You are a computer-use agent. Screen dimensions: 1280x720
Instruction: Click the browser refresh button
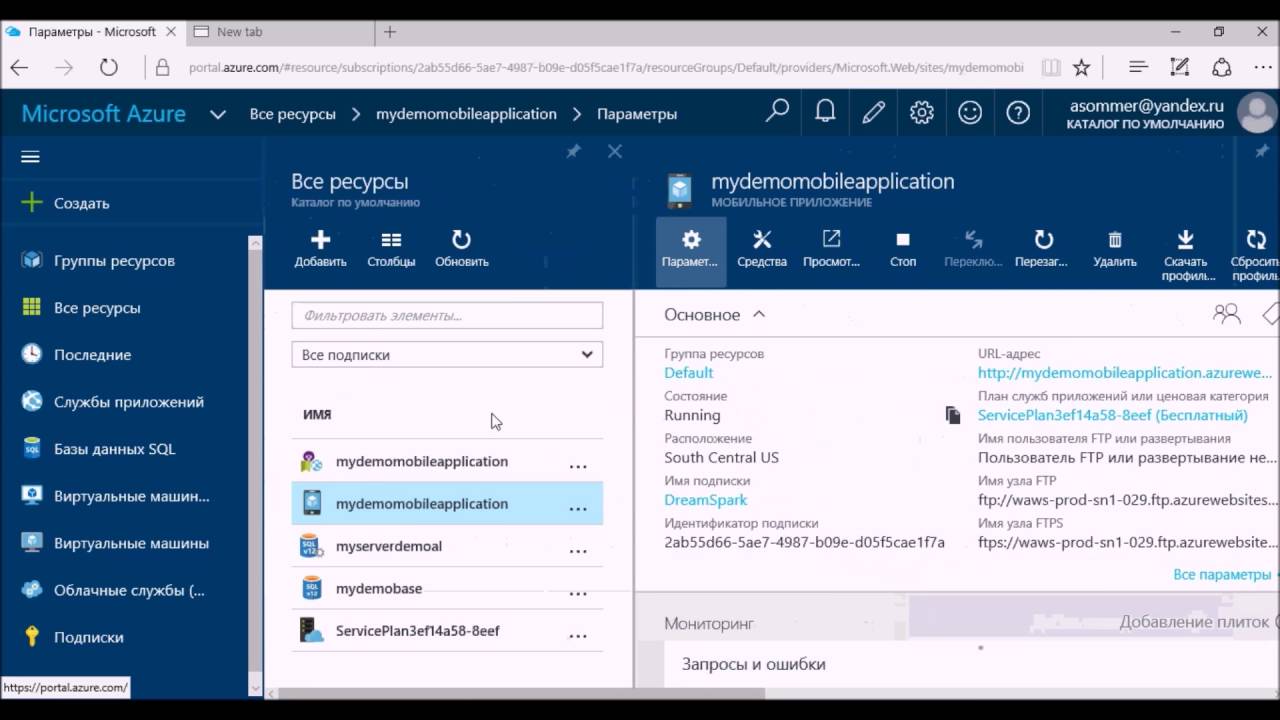pyautogui.click(x=109, y=68)
